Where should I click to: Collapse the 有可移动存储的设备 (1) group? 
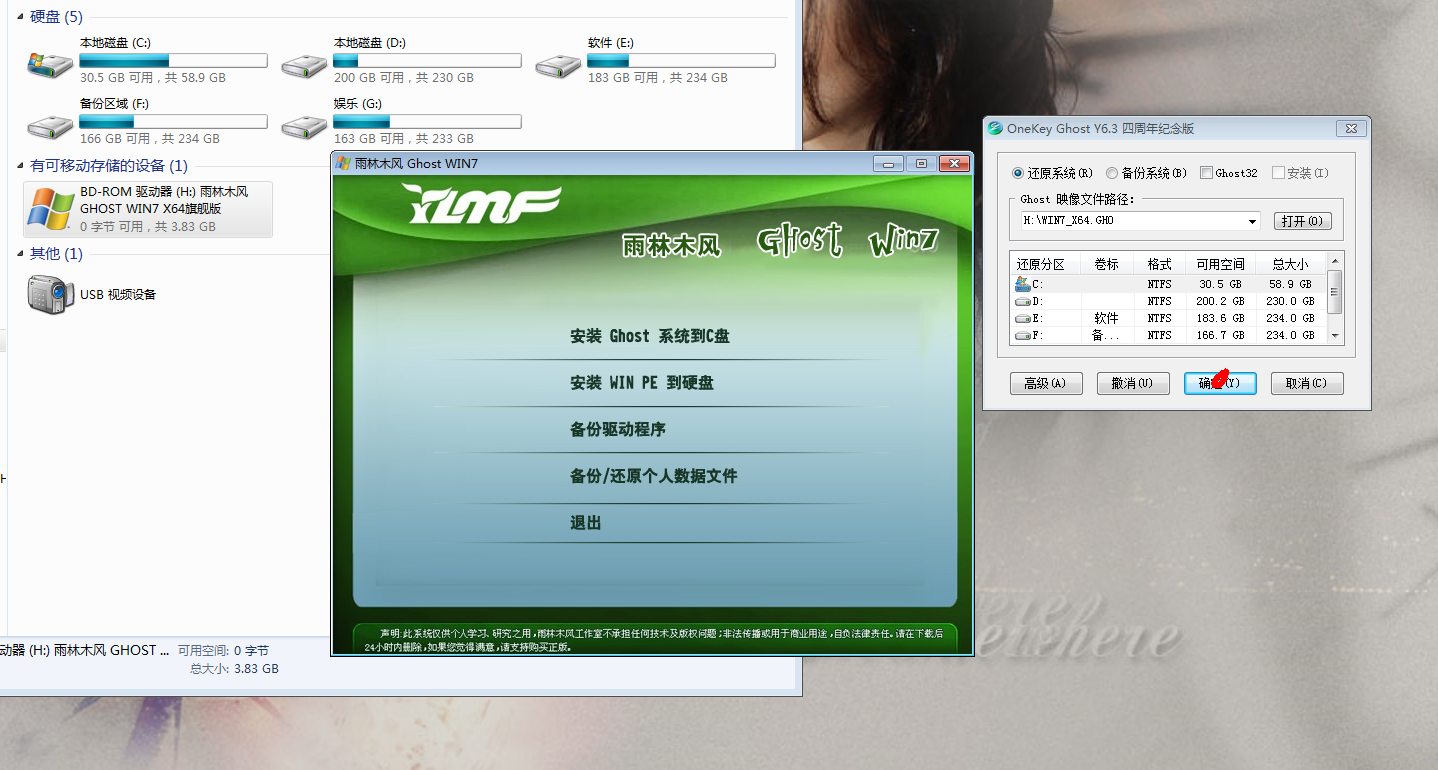(x=21, y=166)
